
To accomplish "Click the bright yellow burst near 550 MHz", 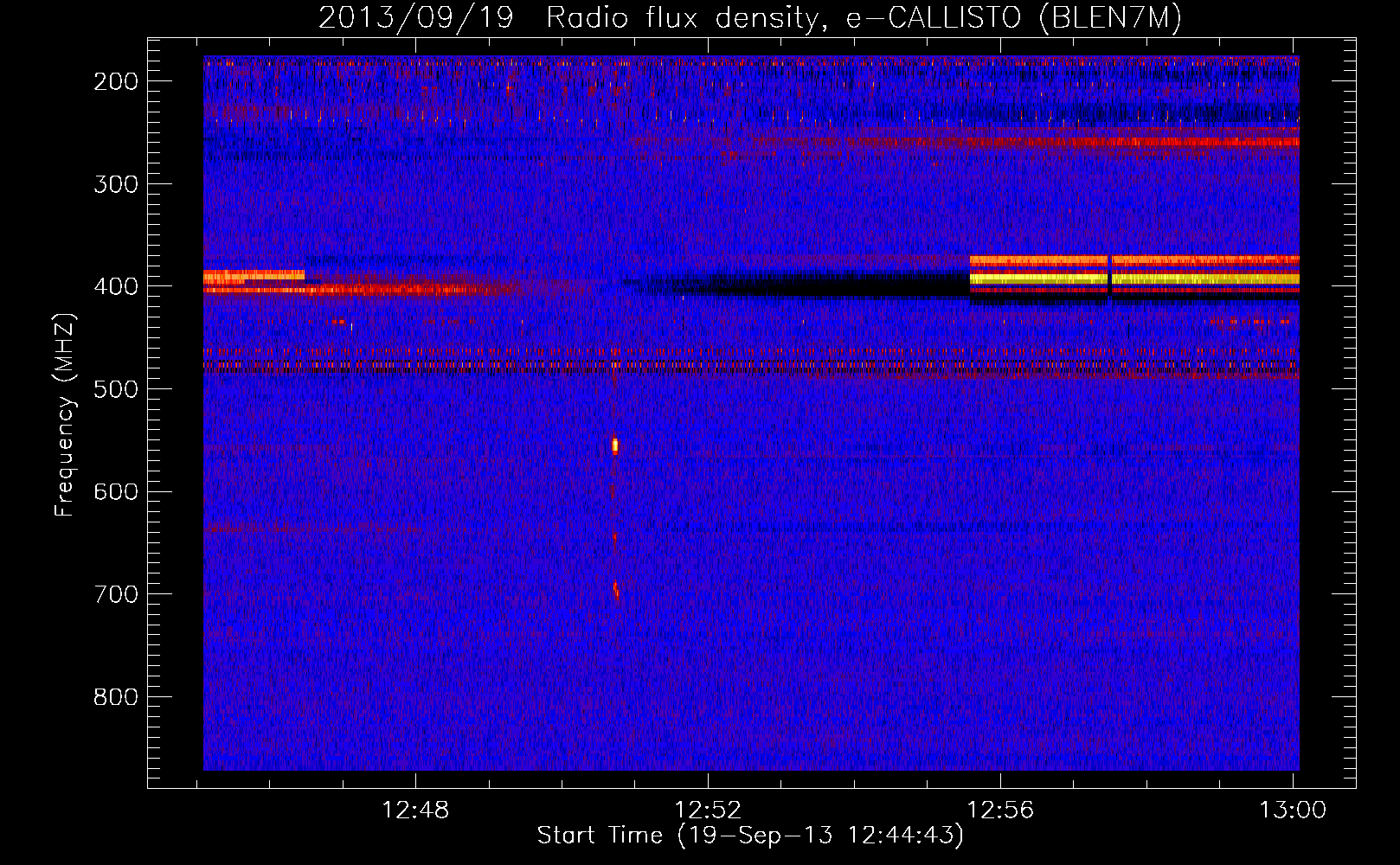I will click(615, 445).
